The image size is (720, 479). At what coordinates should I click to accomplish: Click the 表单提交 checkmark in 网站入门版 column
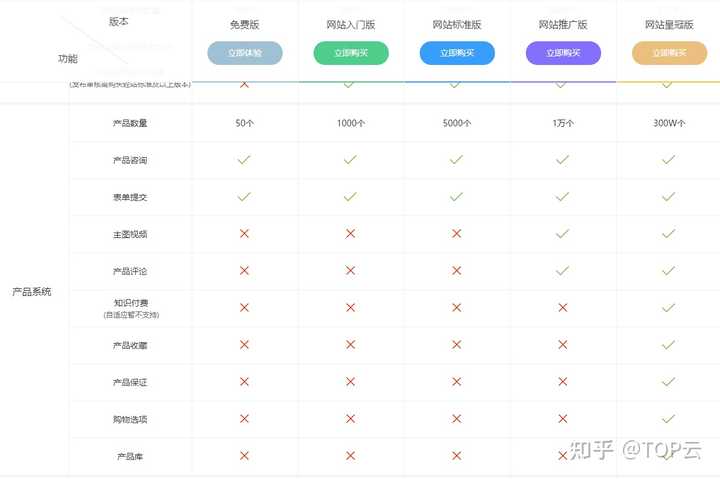tap(350, 197)
